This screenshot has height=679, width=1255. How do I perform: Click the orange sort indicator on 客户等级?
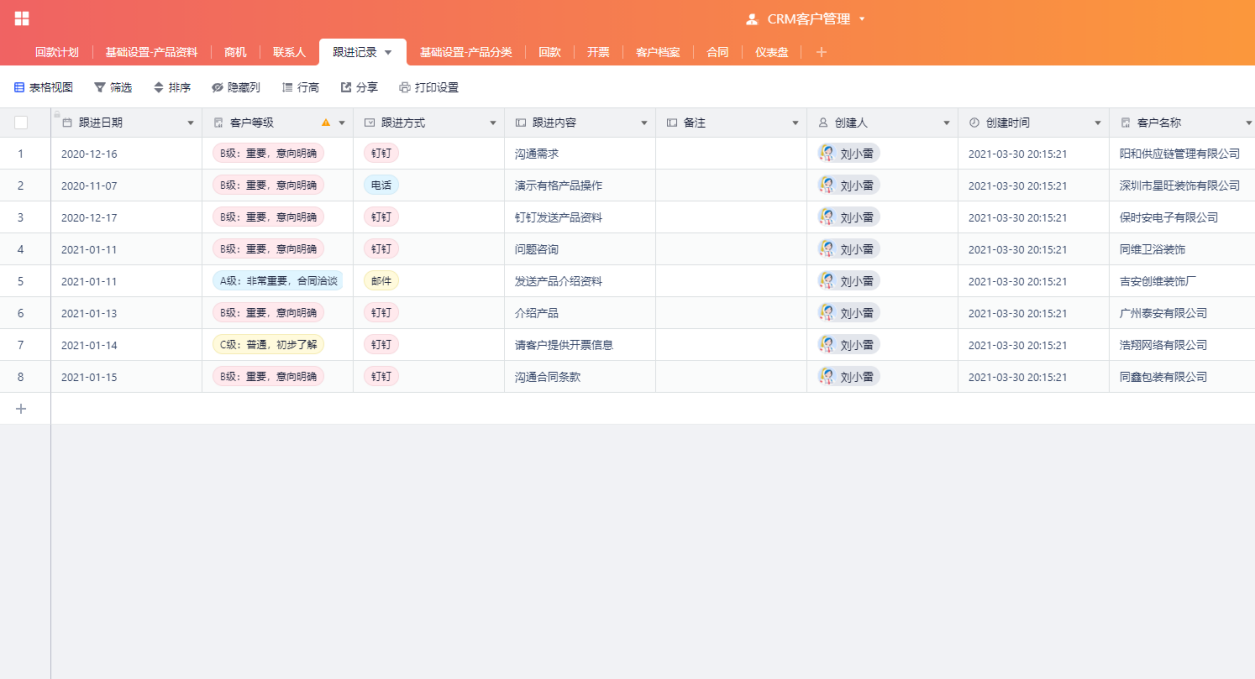(325, 123)
